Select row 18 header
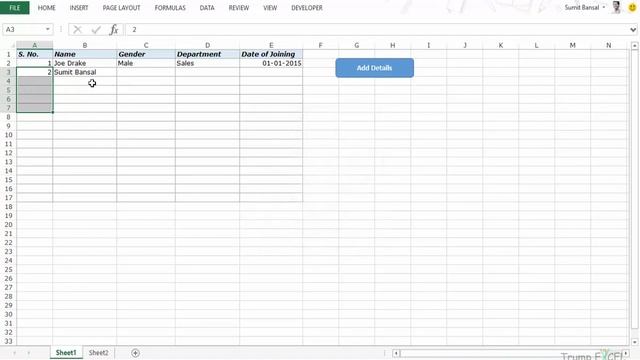 (8, 207)
